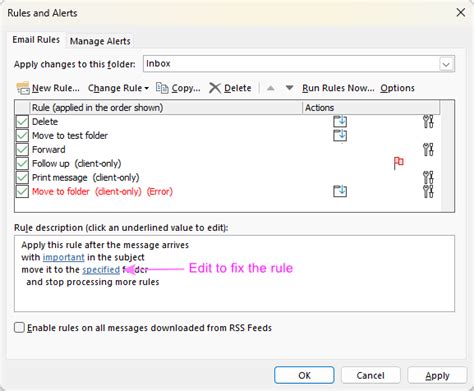This screenshot has width=474, height=391.
Task: Move the rule up with the up arrow
Action: tap(271, 88)
